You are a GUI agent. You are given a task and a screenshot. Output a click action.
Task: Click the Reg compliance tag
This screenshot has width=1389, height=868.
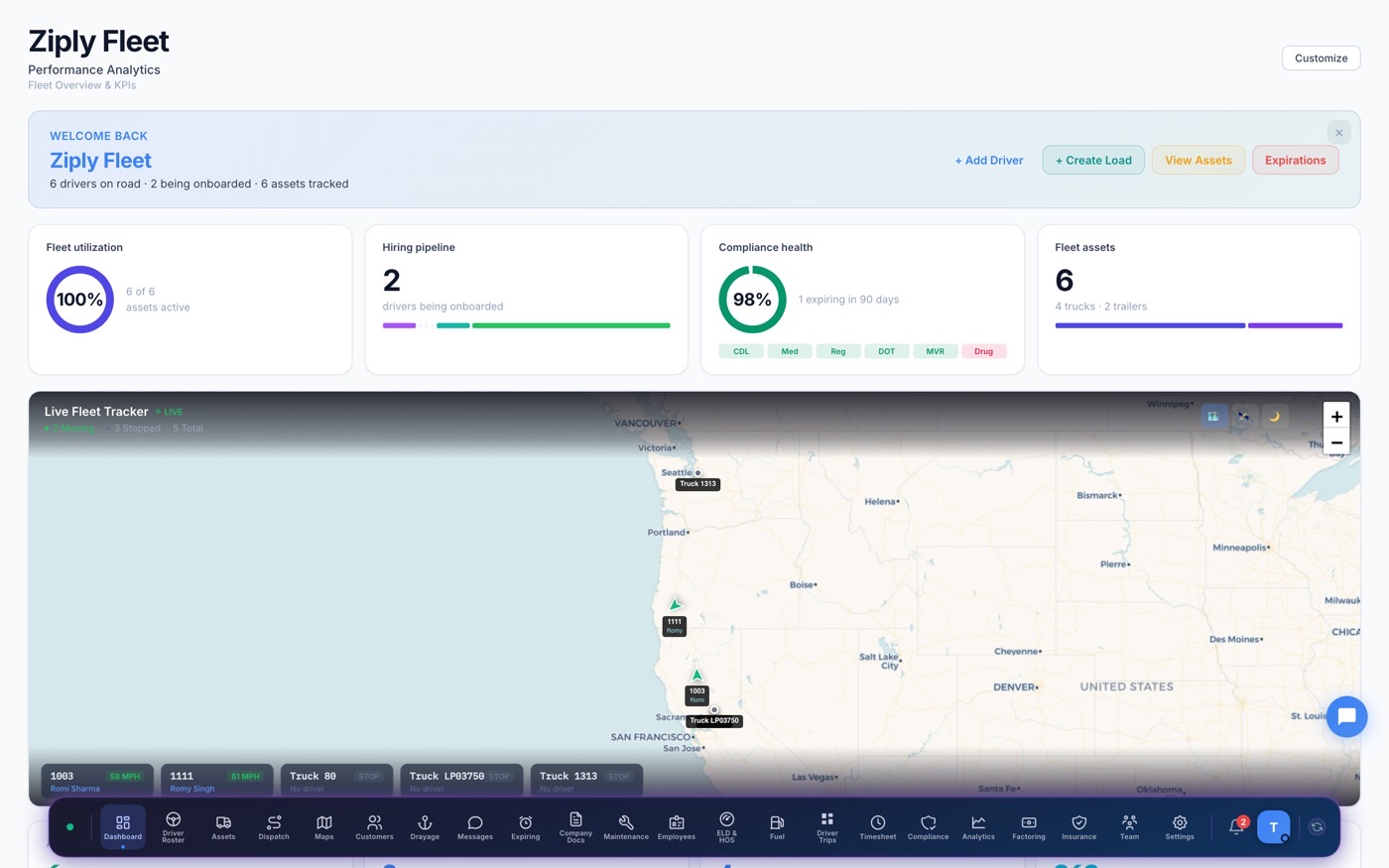click(838, 351)
